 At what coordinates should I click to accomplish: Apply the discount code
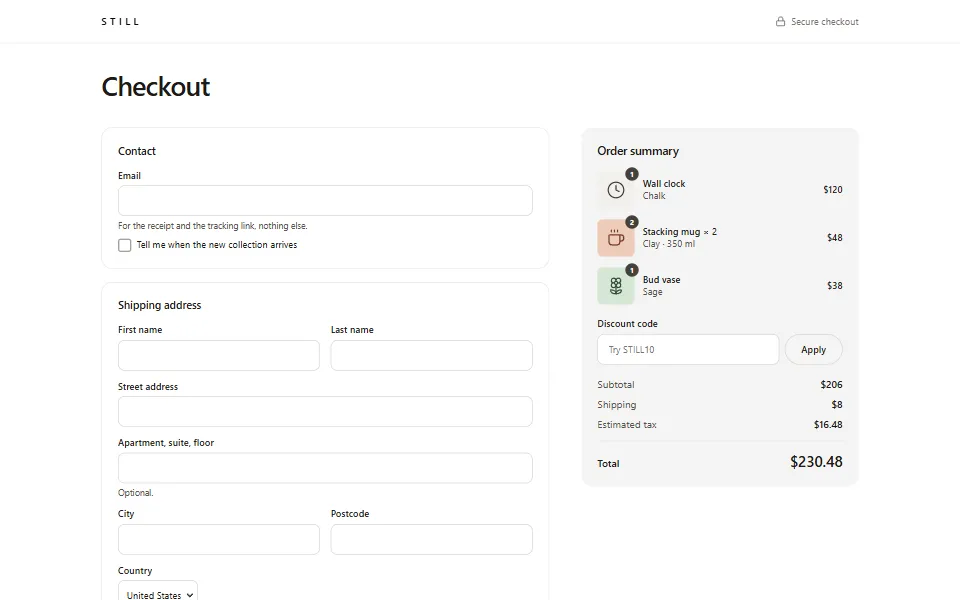click(813, 350)
